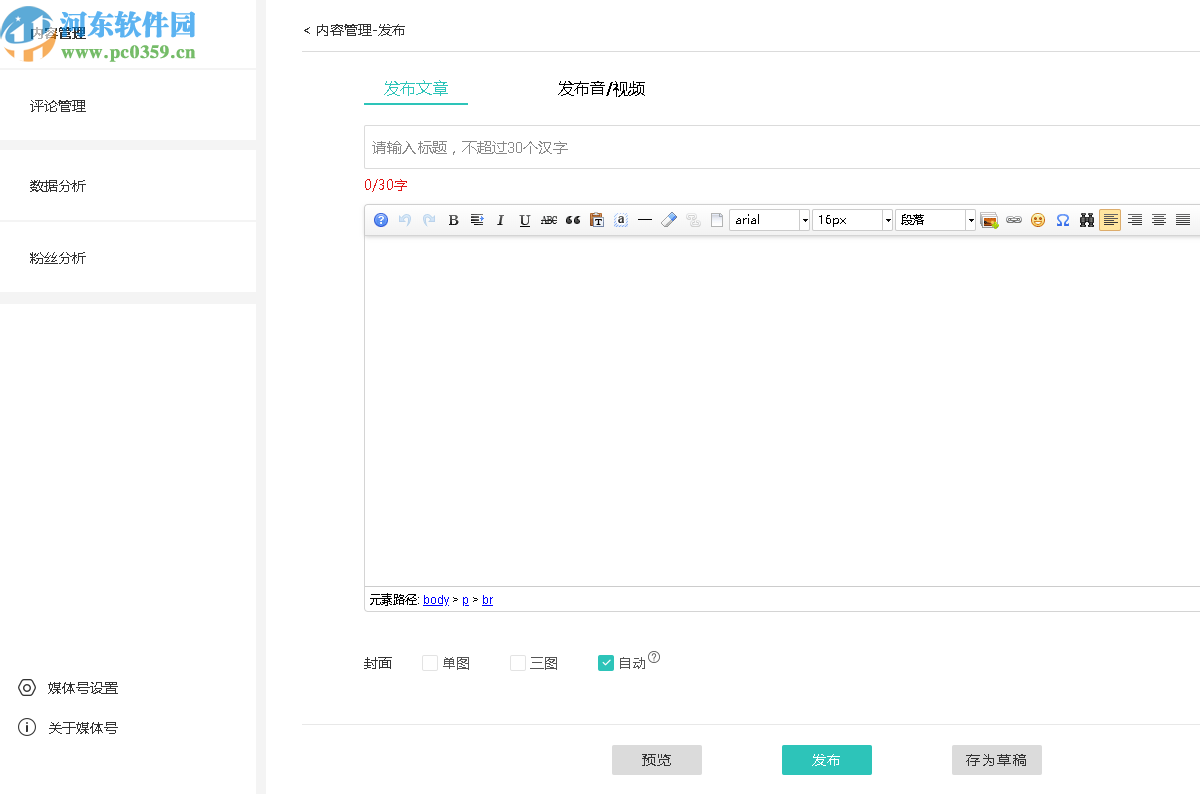Click the 存为草稿 save draft button

point(996,760)
